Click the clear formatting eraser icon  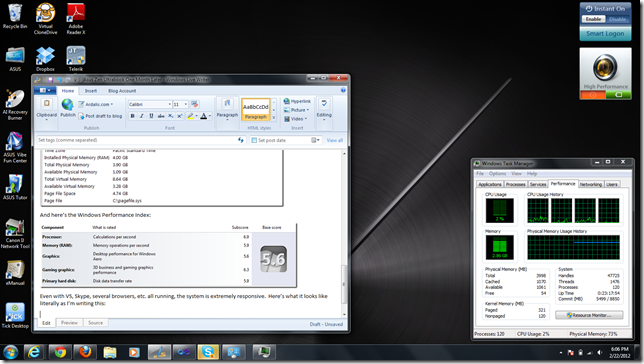pyautogui.click(x=195, y=104)
